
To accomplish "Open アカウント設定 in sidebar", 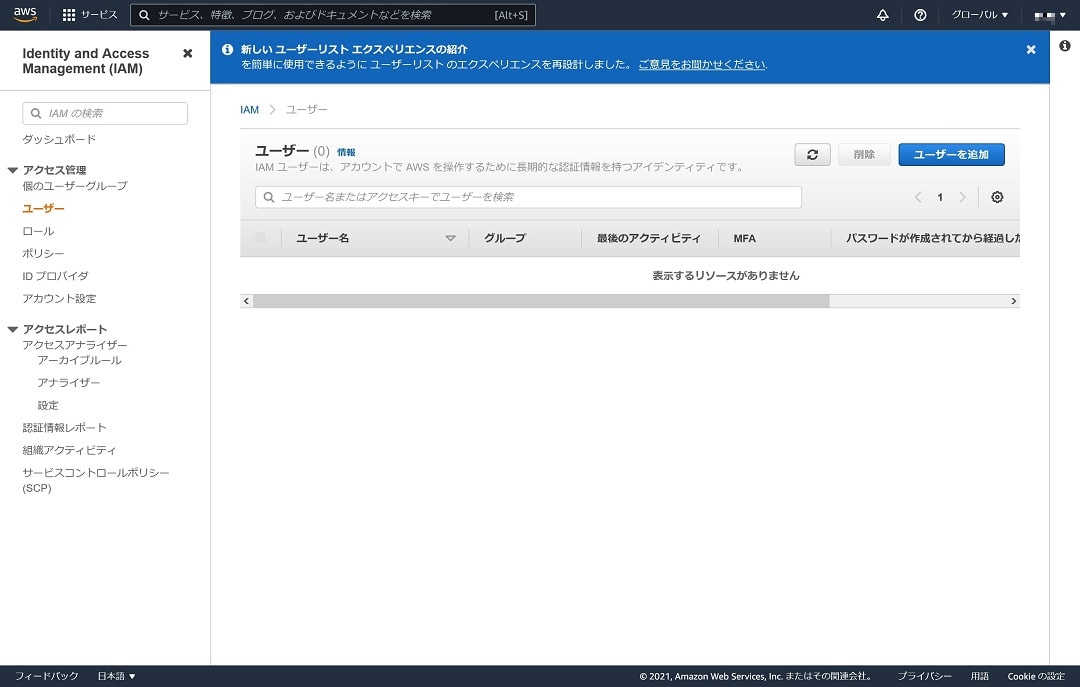I will [59, 298].
